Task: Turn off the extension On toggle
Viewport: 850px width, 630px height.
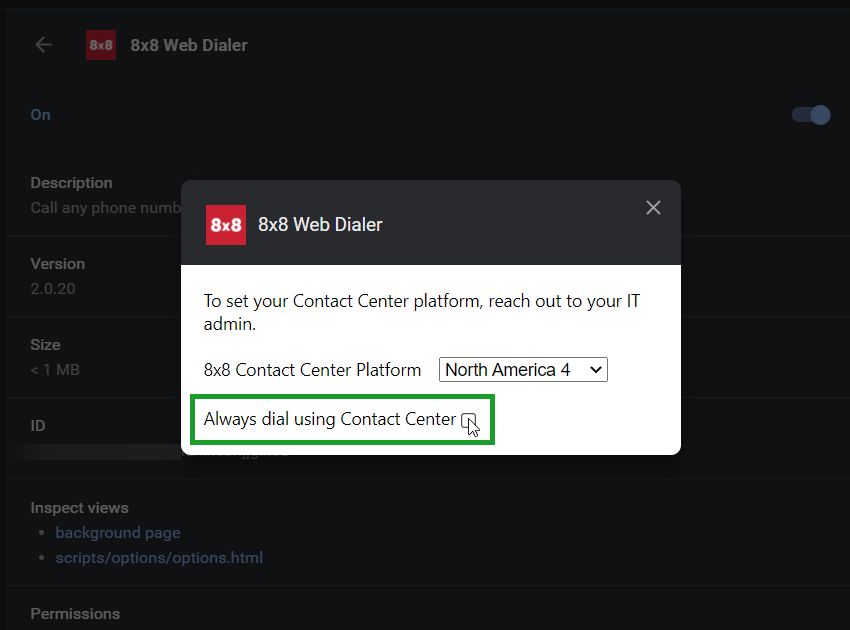Action: tap(811, 115)
